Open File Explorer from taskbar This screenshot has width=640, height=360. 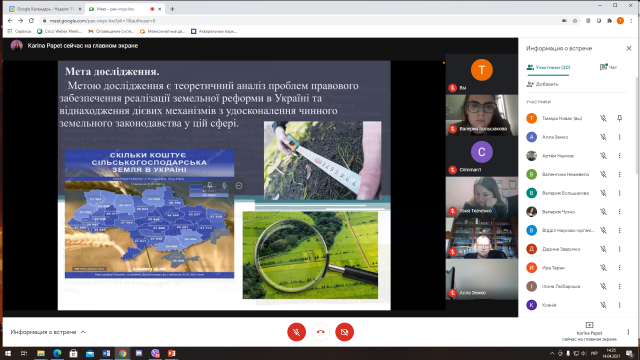40,353
